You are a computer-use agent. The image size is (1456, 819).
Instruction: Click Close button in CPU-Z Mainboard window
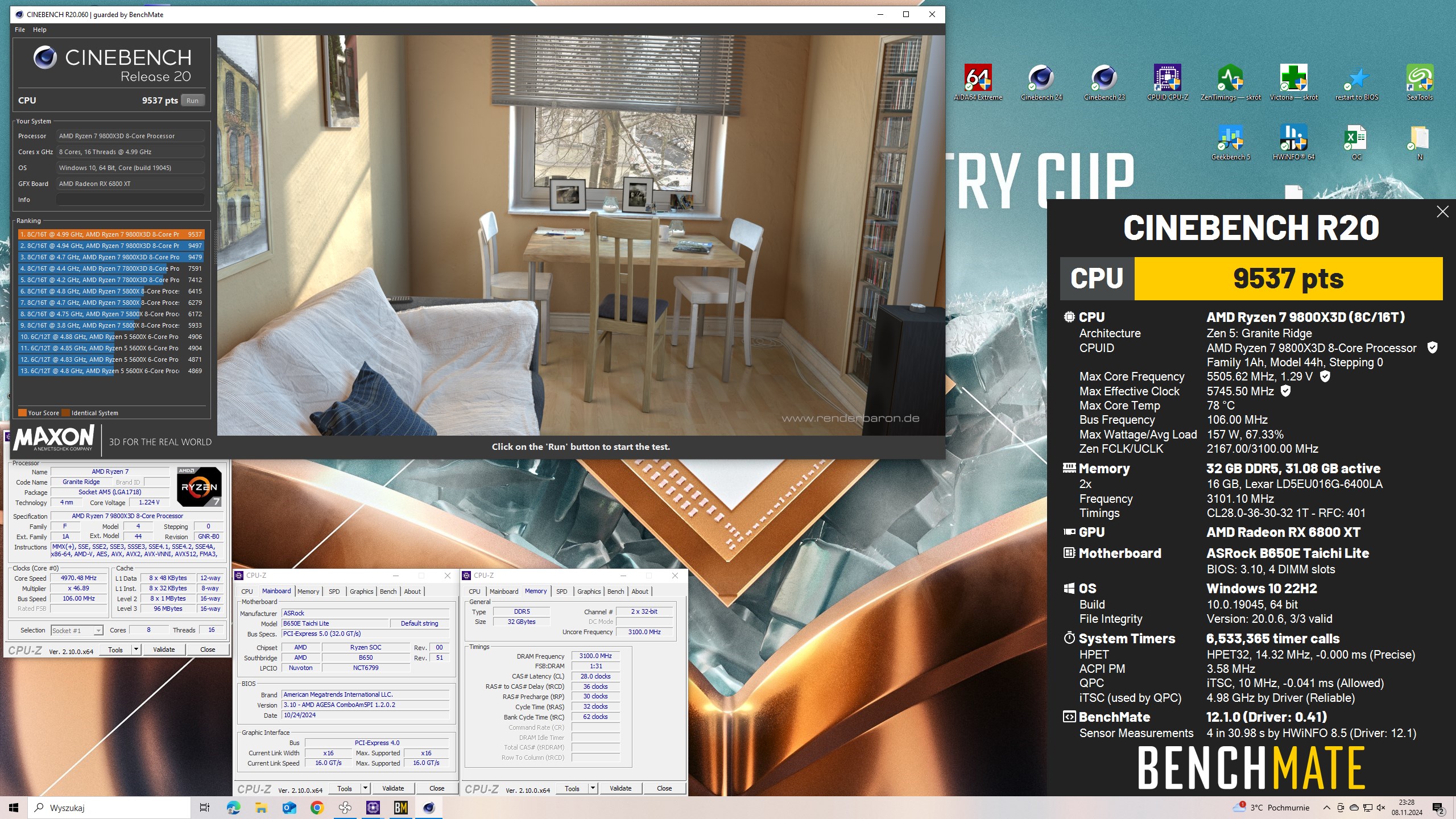tap(437, 788)
